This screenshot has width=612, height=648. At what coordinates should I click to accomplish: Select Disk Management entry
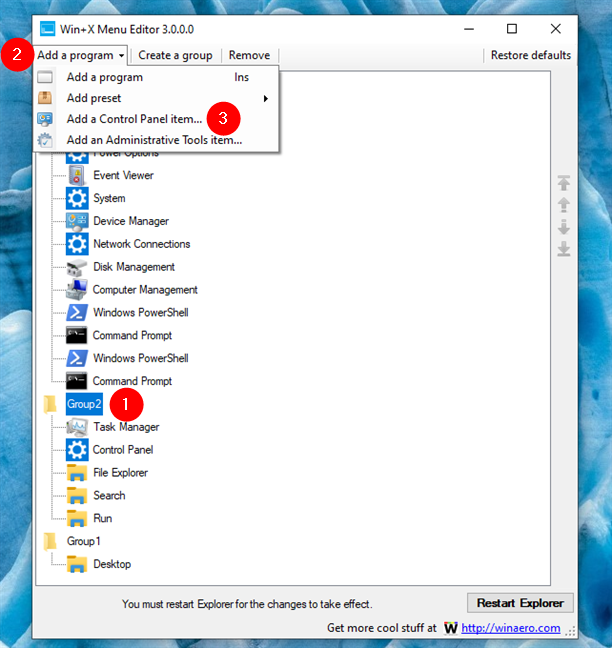click(134, 267)
